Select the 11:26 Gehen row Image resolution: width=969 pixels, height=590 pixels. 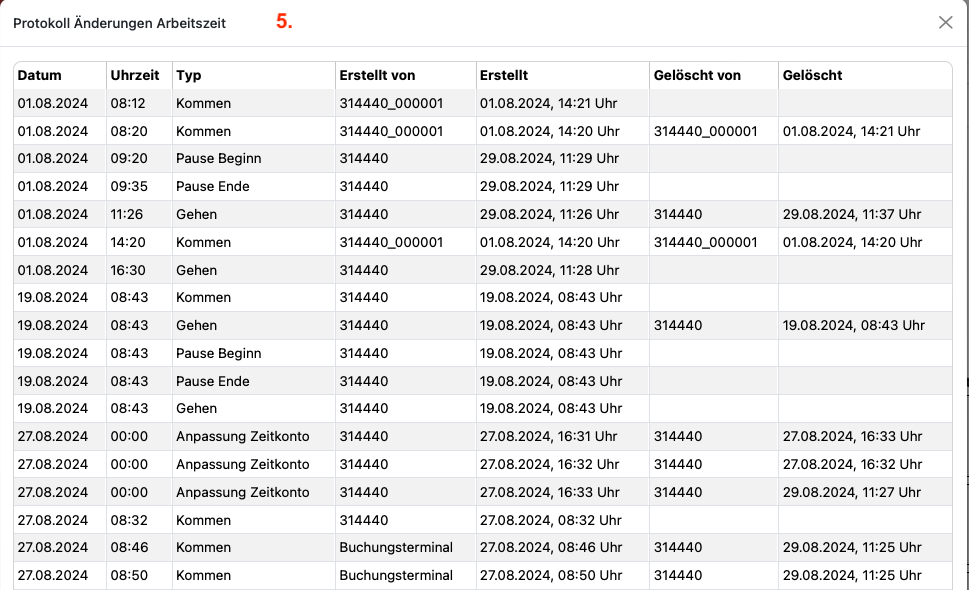[x=483, y=214]
